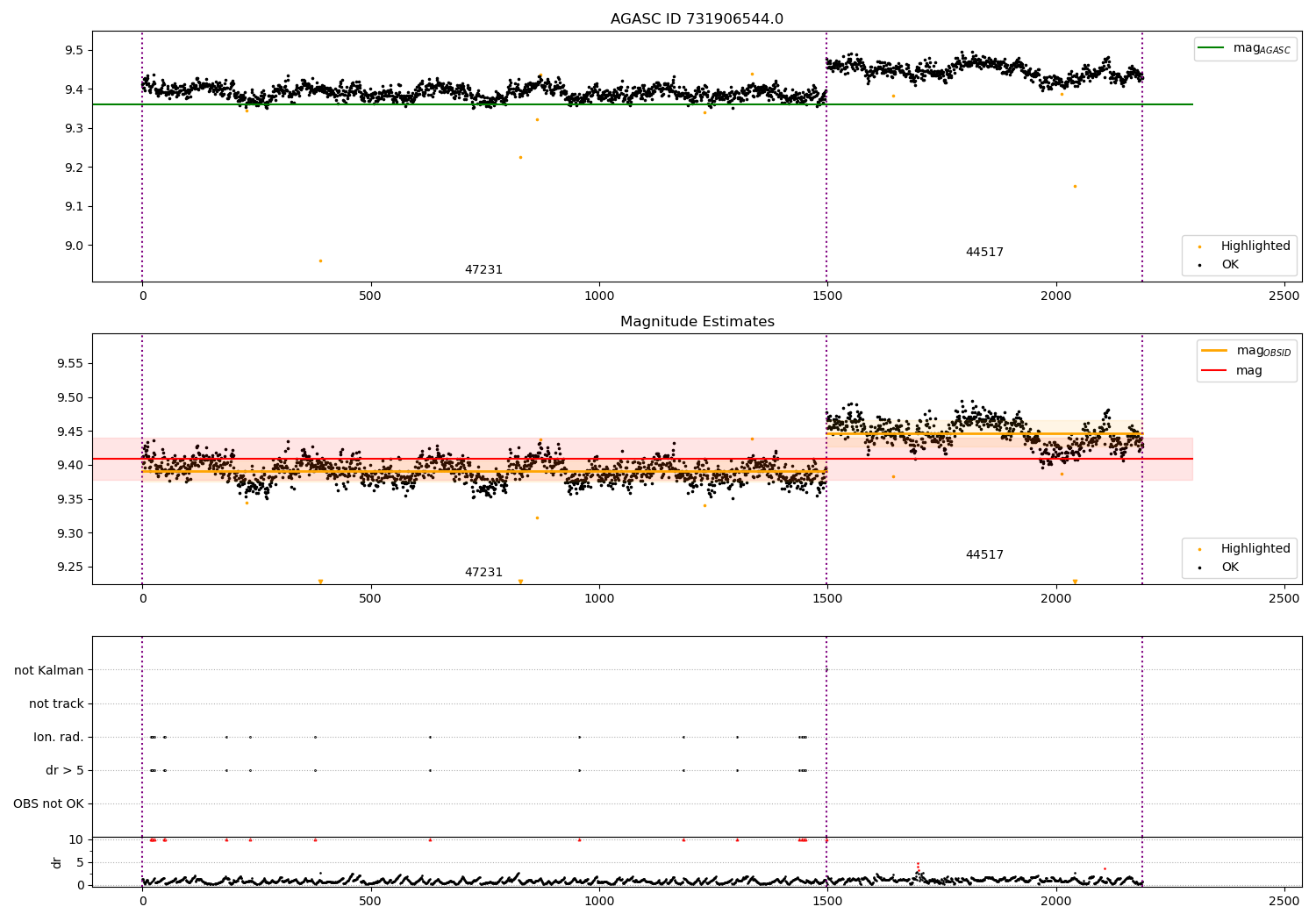
Task: Click the 9.0 y-tick in the top plot
Action: (74, 246)
